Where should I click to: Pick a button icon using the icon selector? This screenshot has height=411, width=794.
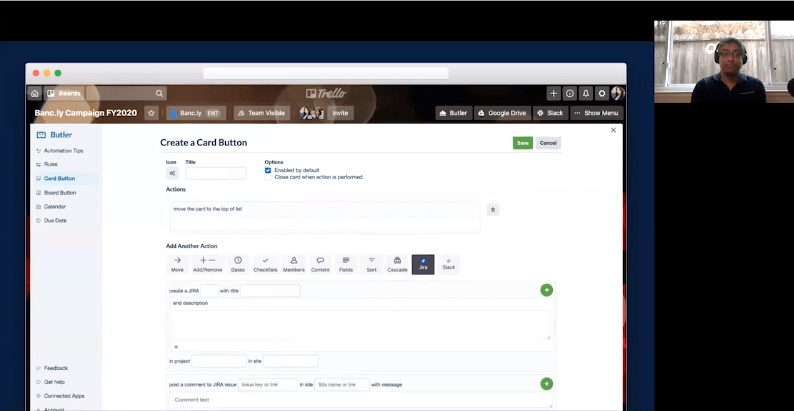pos(173,173)
